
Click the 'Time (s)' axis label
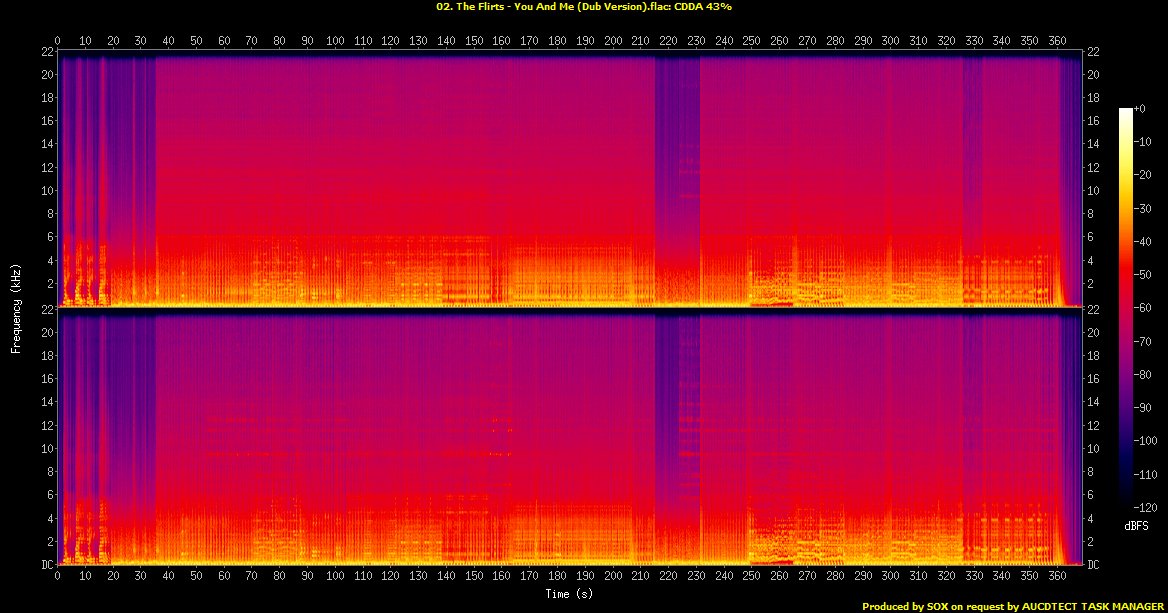569,594
